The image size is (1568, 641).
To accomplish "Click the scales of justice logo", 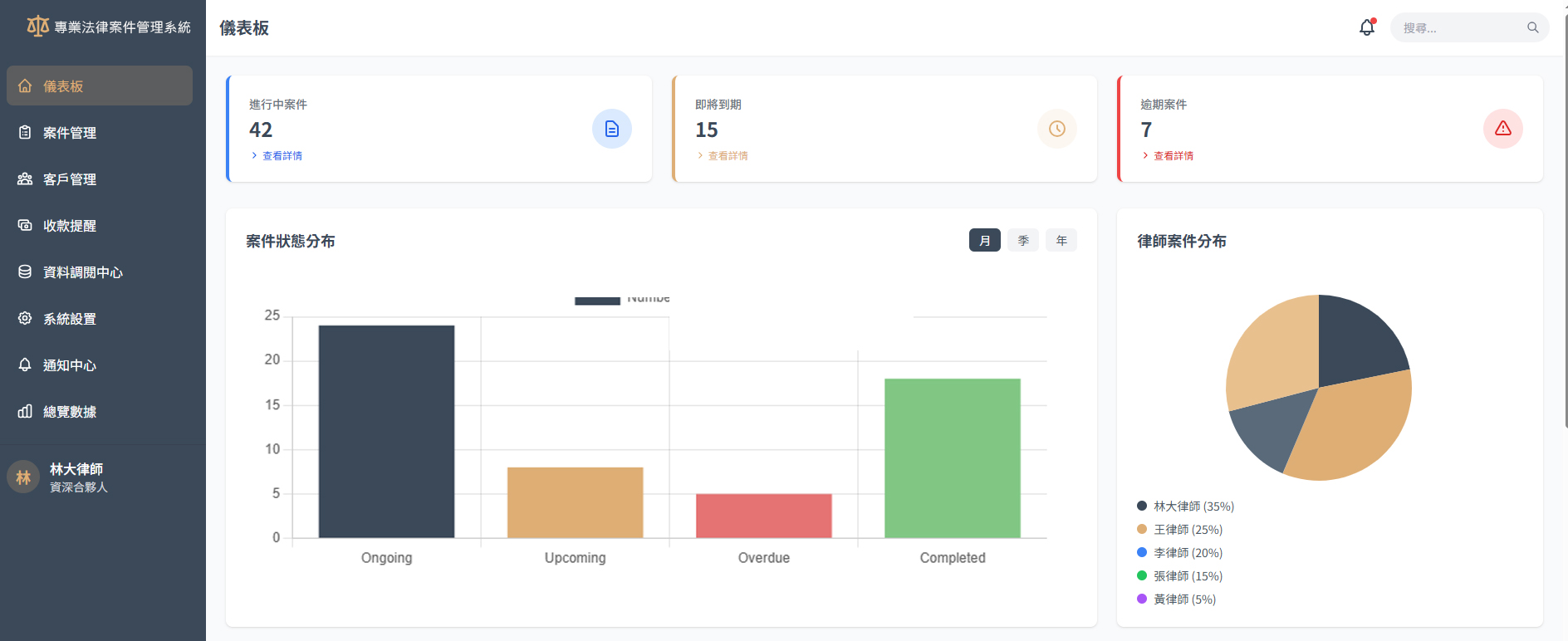I will point(37,27).
